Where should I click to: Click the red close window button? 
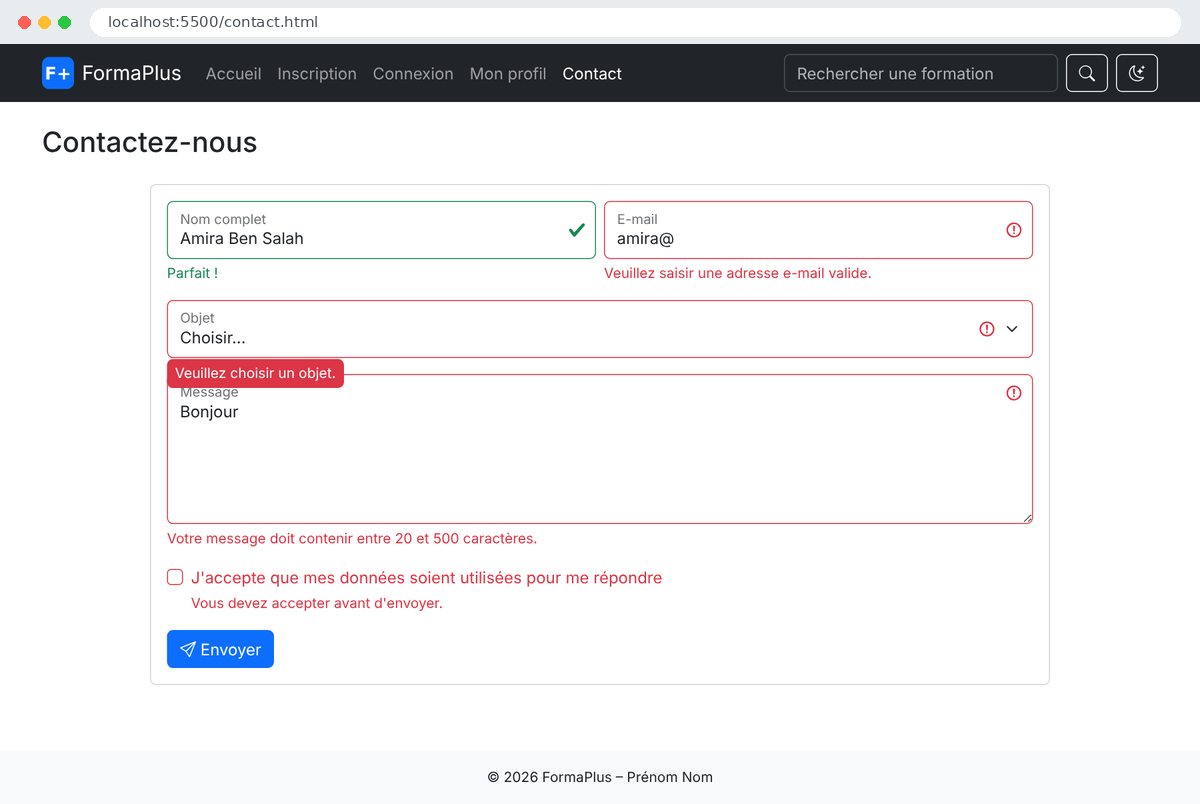point(24,22)
